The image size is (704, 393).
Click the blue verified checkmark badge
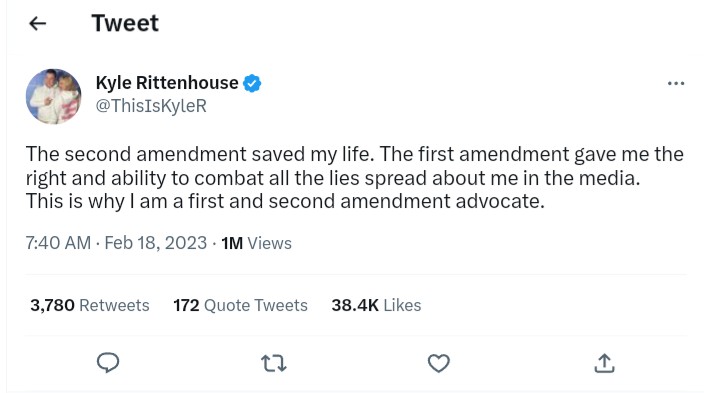[252, 84]
